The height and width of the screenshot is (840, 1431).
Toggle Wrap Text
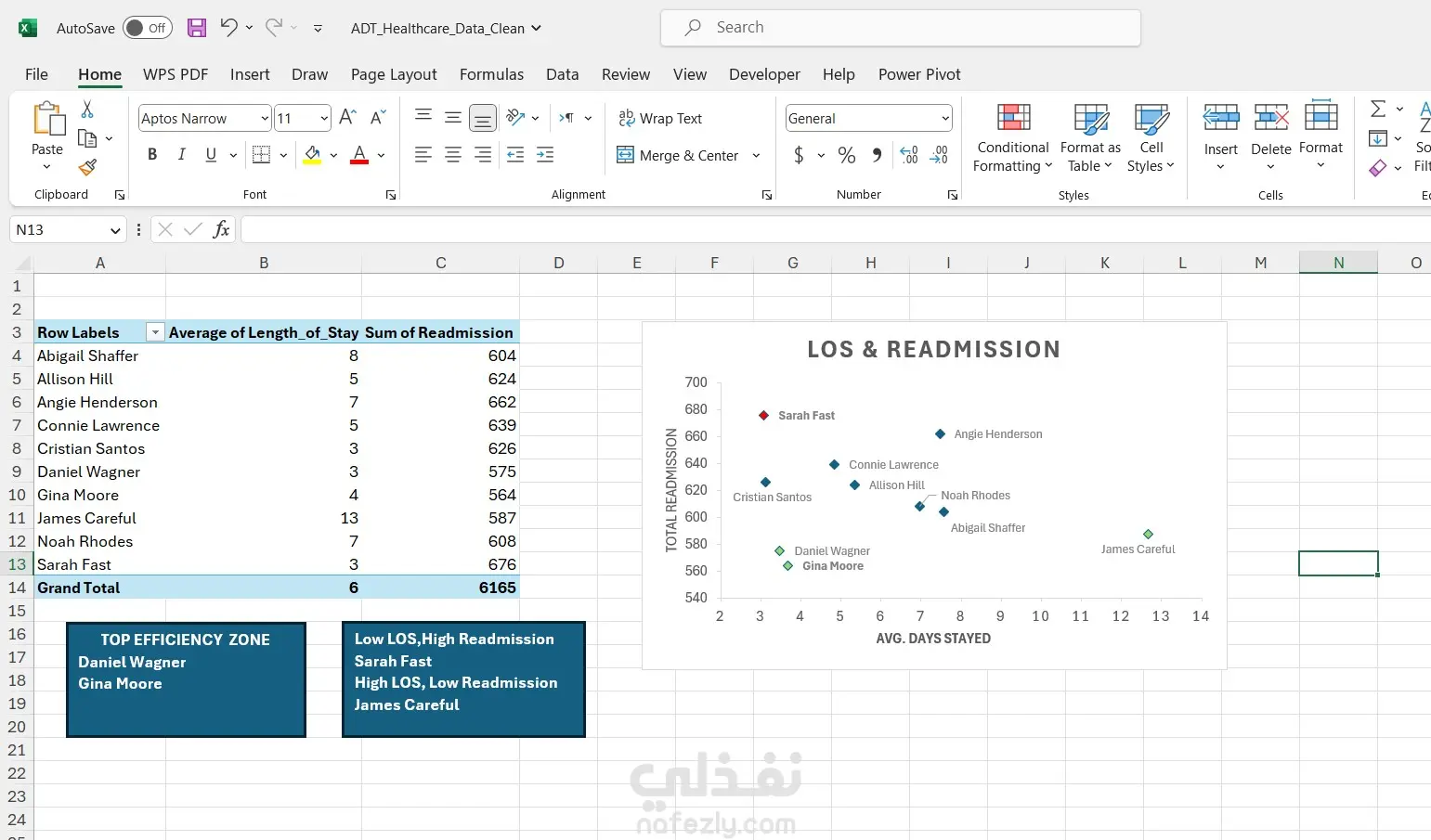click(x=660, y=118)
